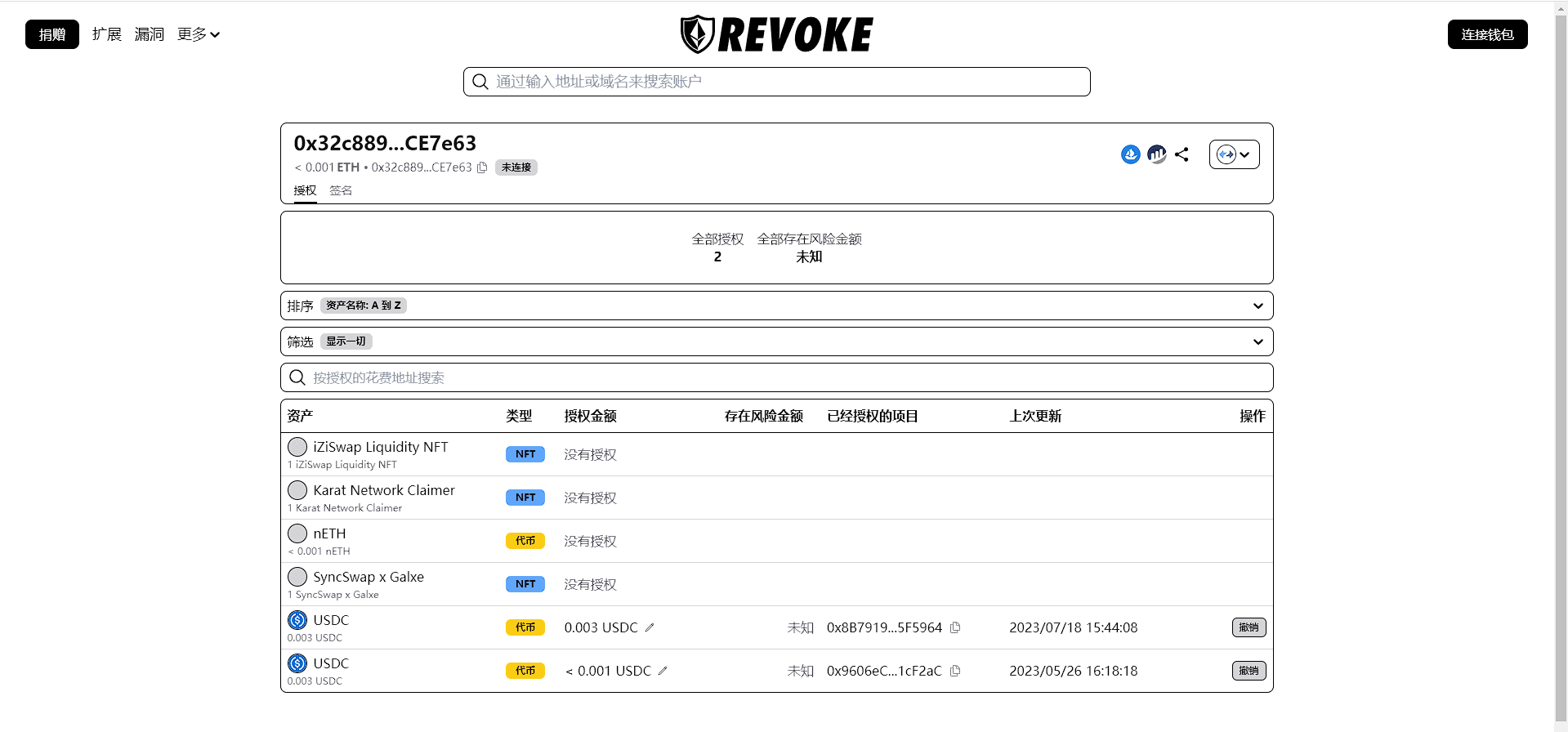Expand the 筛选 filter options
The height and width of the screenshot is (732, 1568).
pos(1258,341)
